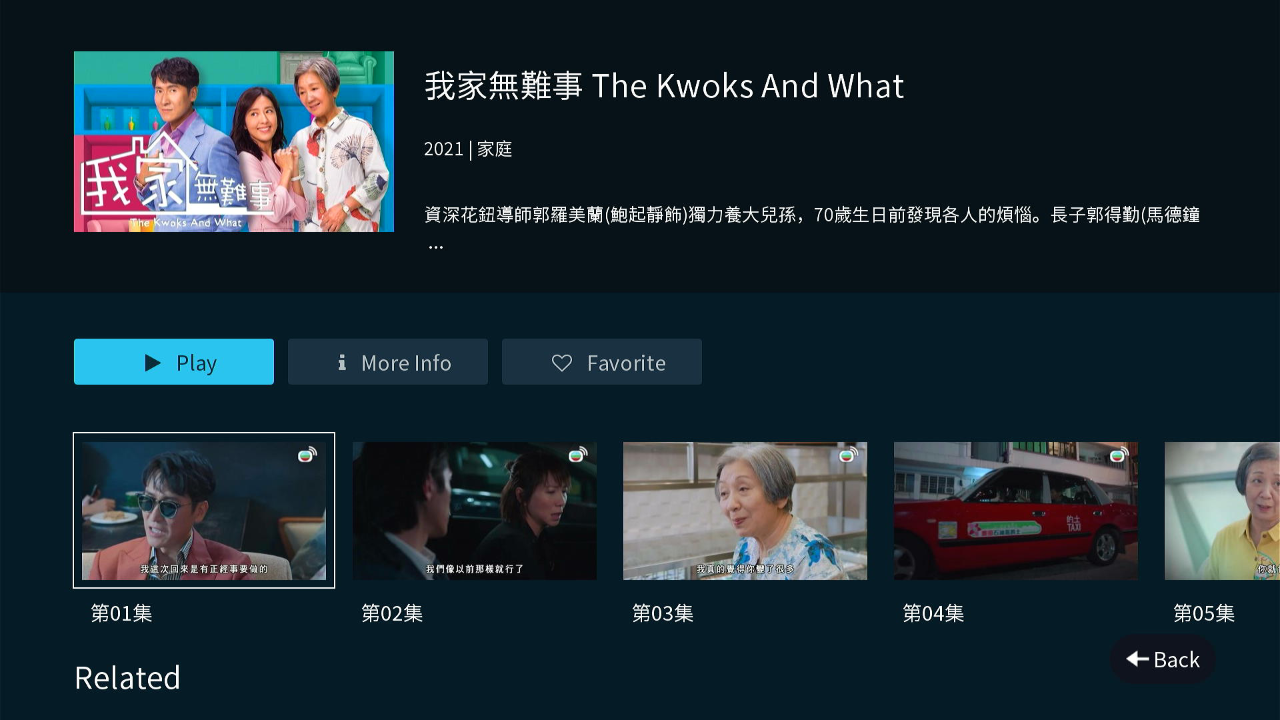Click the Back button label
1280x720 pixels.
click(x=1176, y=659)
